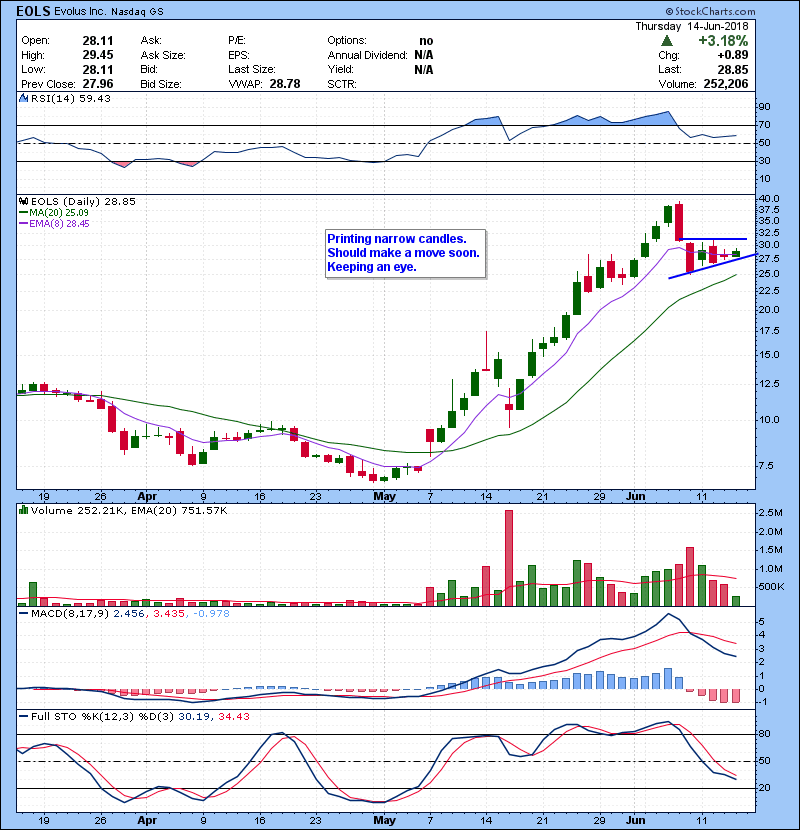
Task: Click the MA(20) 25.09 legend entry
Action: point(54,213)
